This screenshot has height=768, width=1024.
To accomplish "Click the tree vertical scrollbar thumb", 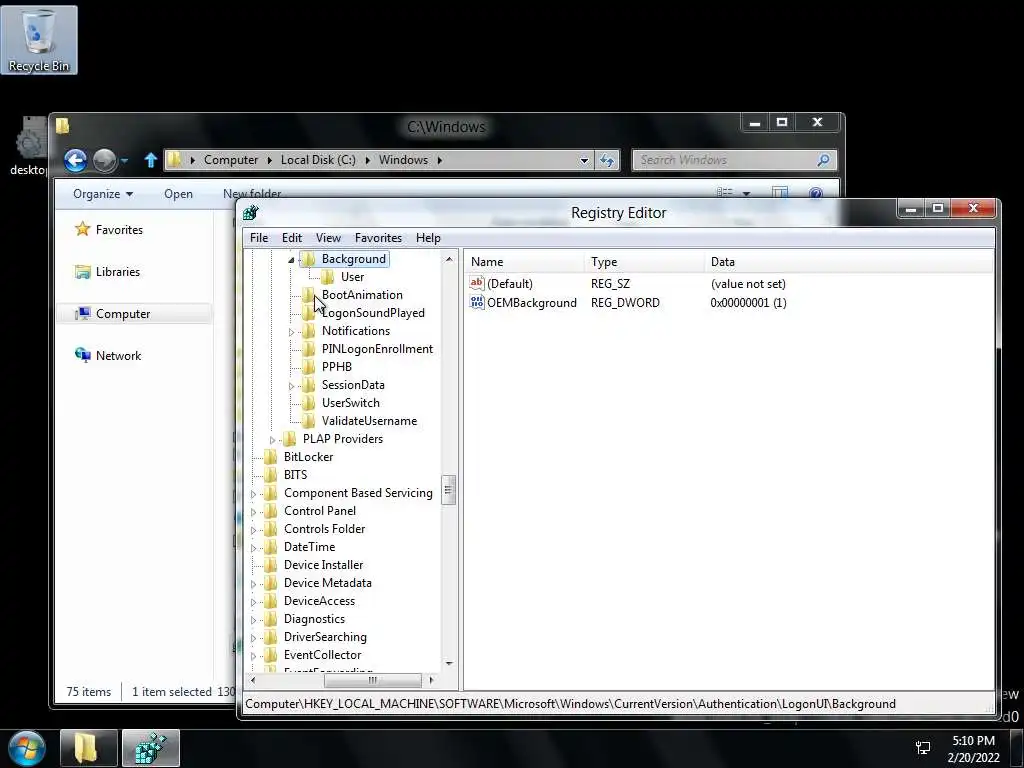I will pos(449,490).
